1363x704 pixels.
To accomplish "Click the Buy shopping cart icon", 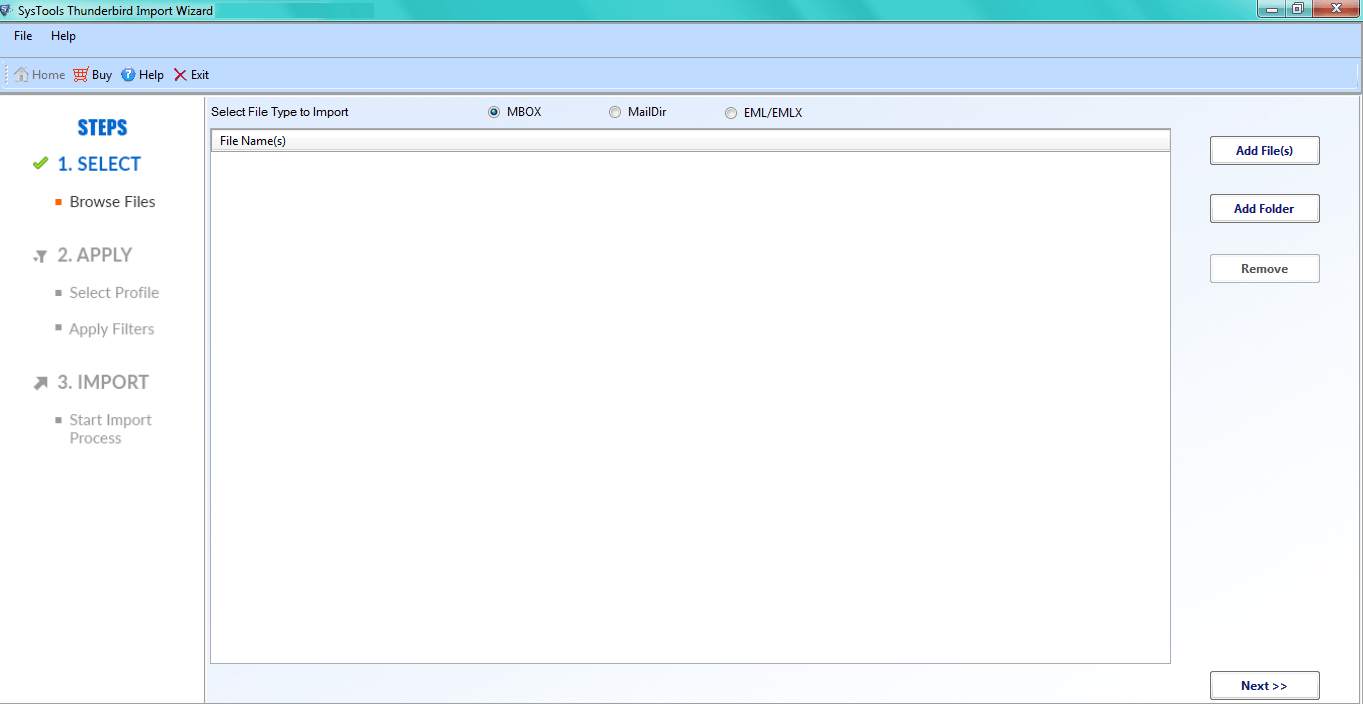I will coord(81,75).
